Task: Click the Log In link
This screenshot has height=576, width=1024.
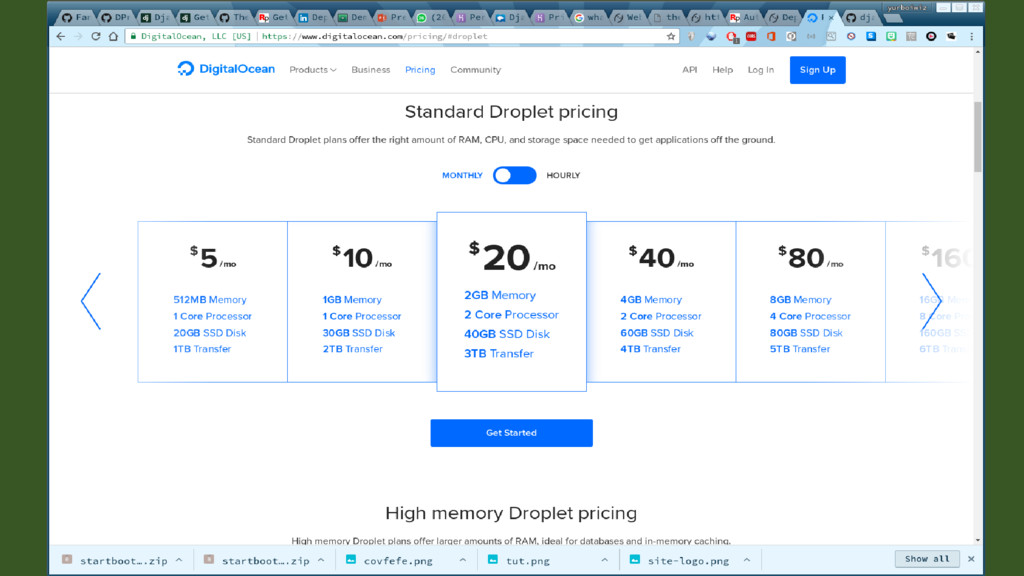Action: tap(761, 70)
